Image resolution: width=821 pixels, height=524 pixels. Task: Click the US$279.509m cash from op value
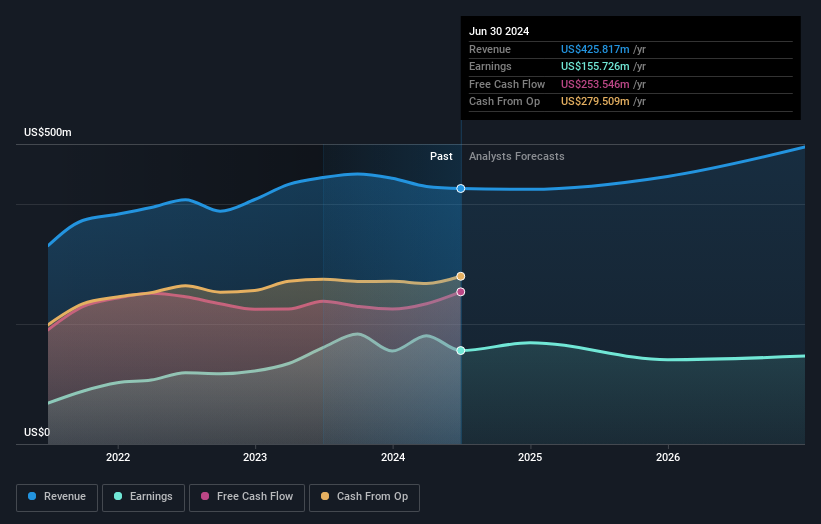click(595, 102)
